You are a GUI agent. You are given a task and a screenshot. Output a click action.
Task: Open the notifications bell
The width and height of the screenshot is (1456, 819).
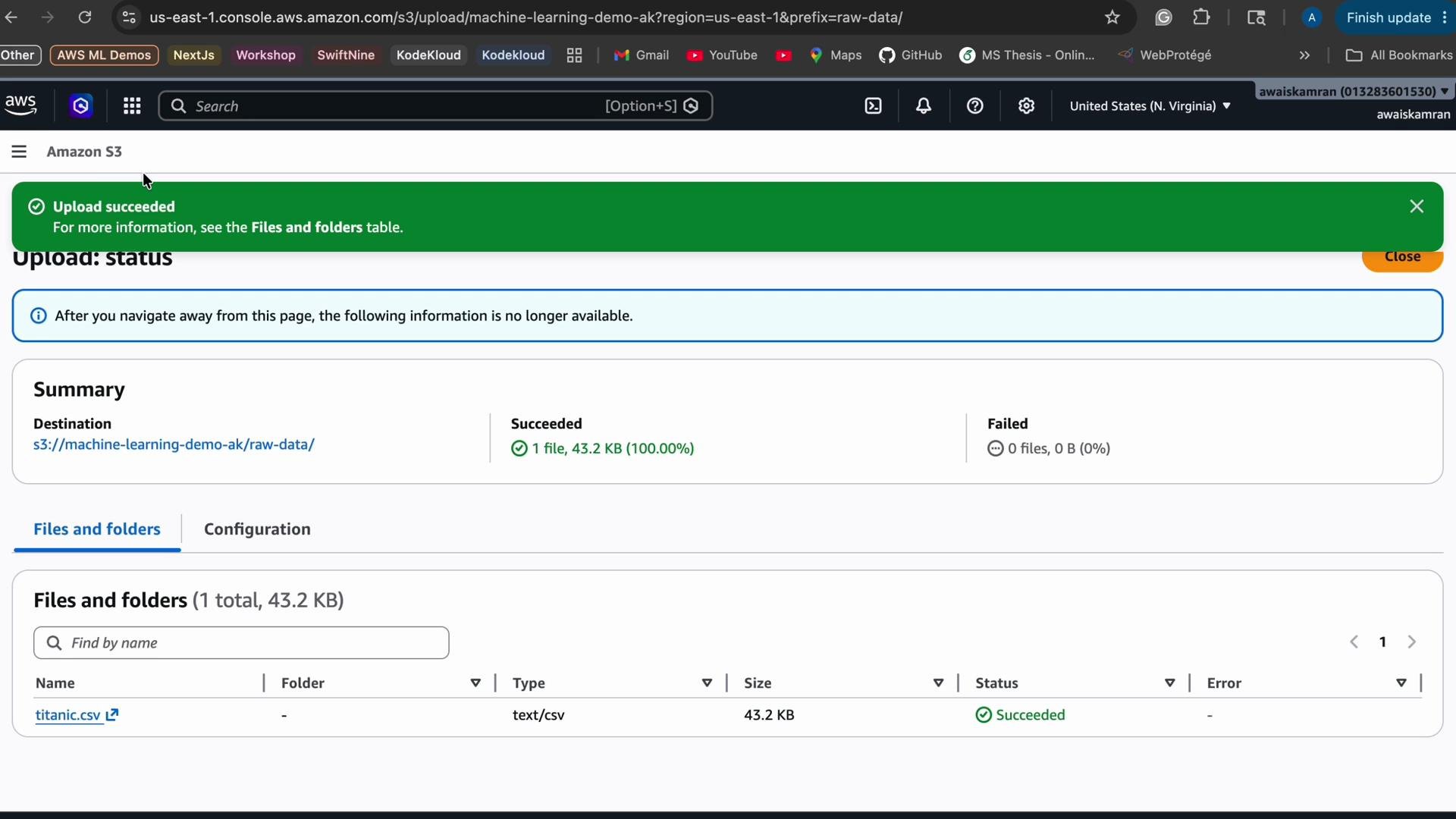[924, 106]
